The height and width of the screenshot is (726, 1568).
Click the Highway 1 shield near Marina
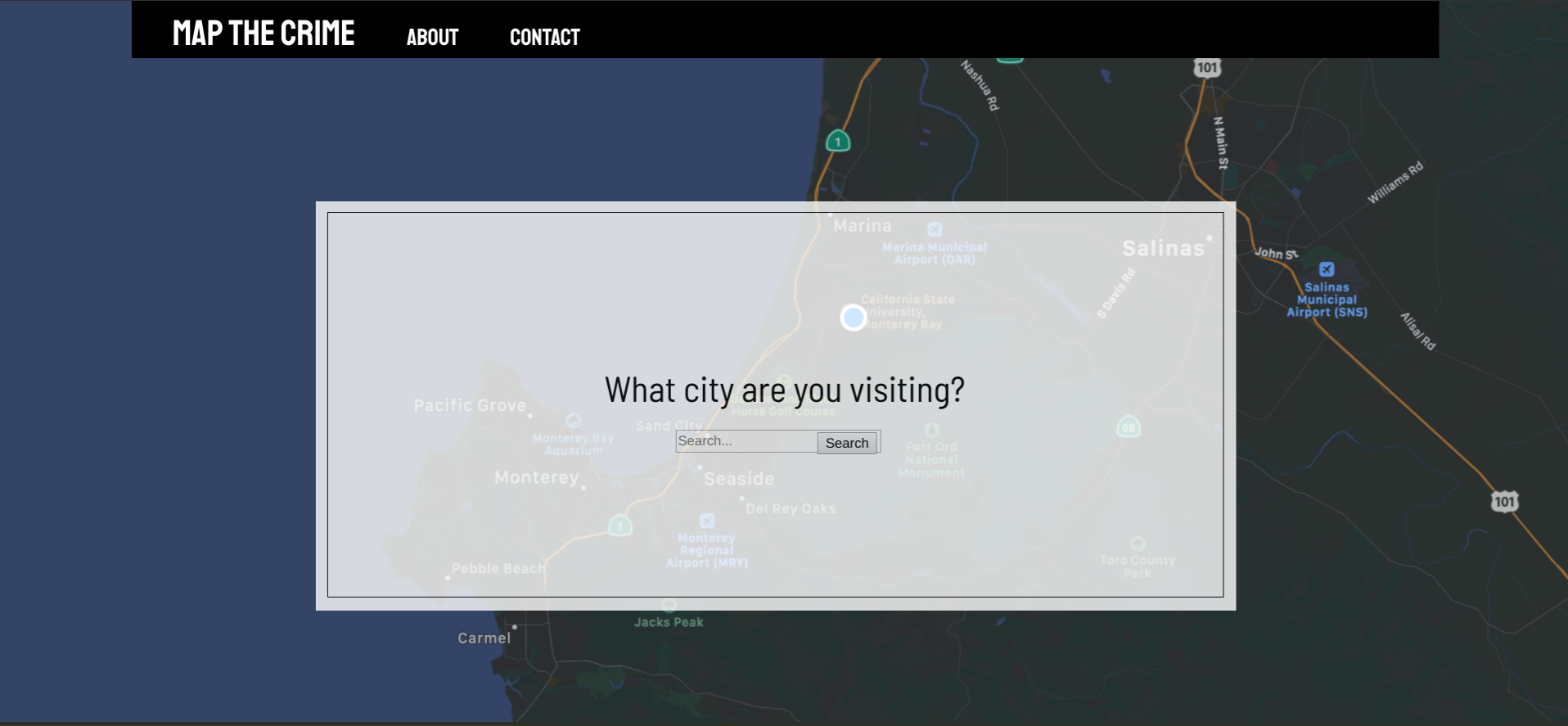838,141
